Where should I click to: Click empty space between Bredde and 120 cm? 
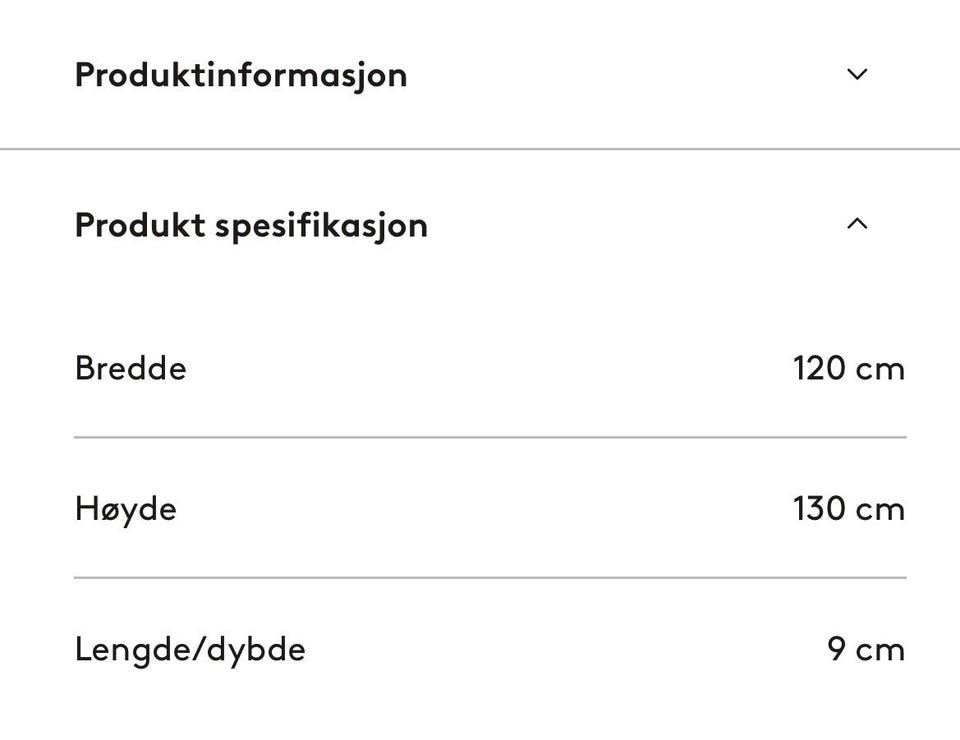(490, 368)
